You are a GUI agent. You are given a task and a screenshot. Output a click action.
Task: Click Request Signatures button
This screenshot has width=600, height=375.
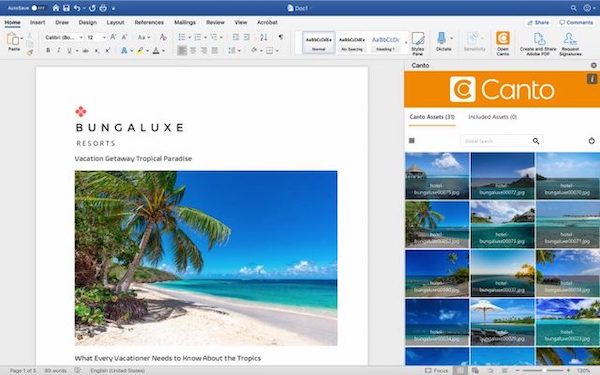[570, 44]
